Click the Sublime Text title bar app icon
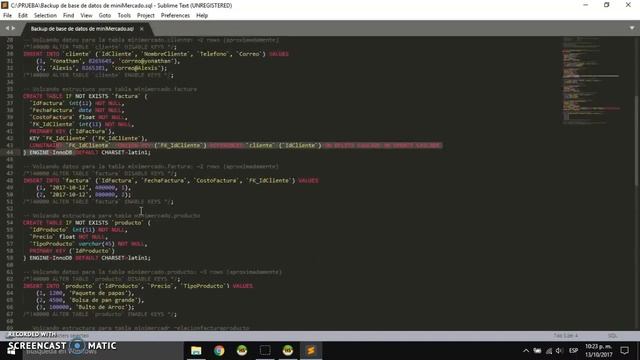The image size is (640, 360). pos(4,5)
